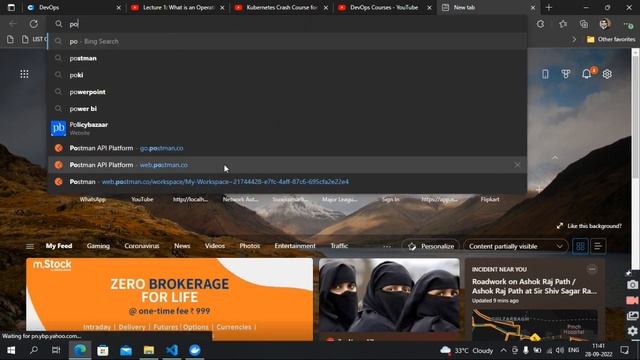Switch to DevOps Courses - YouTube tab
The image size is (640, 360).
pyautogui.click(x=385, y=7)
